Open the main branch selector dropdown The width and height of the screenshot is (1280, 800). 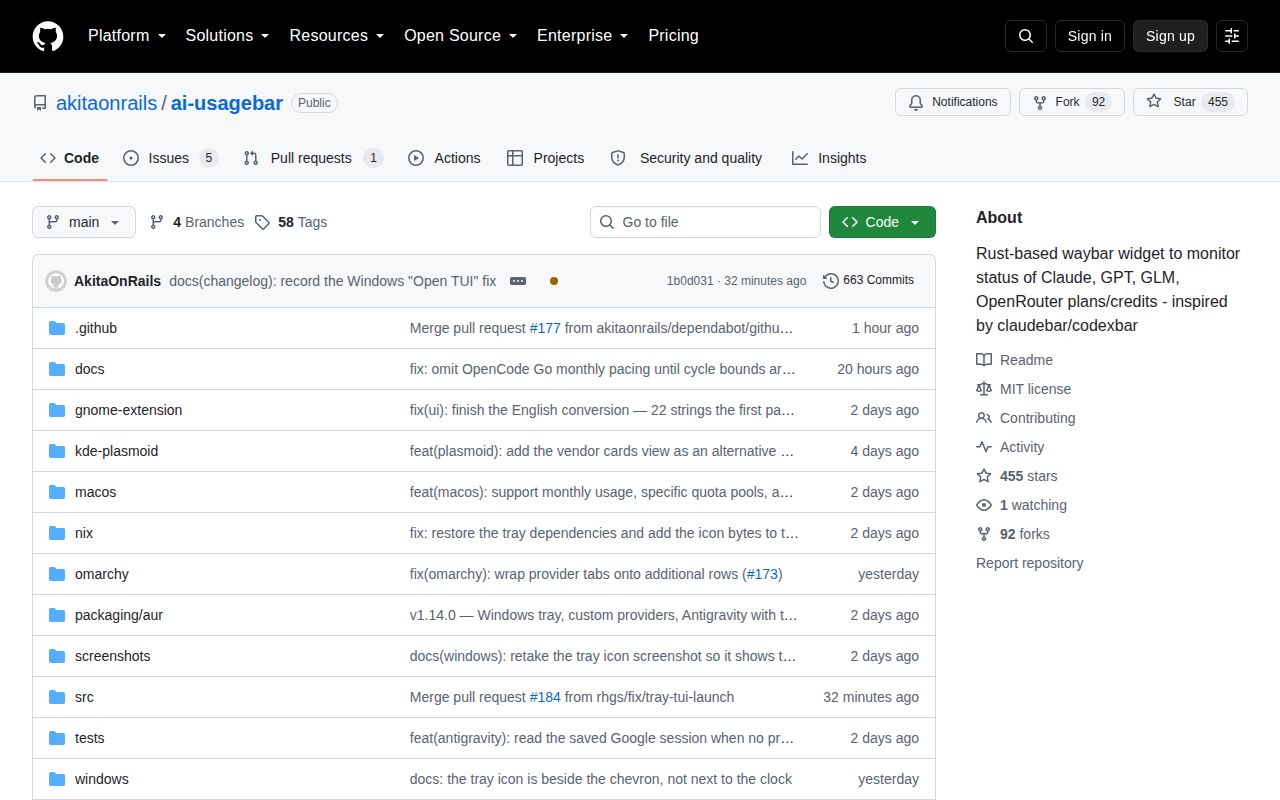click(x=84, y=222)
